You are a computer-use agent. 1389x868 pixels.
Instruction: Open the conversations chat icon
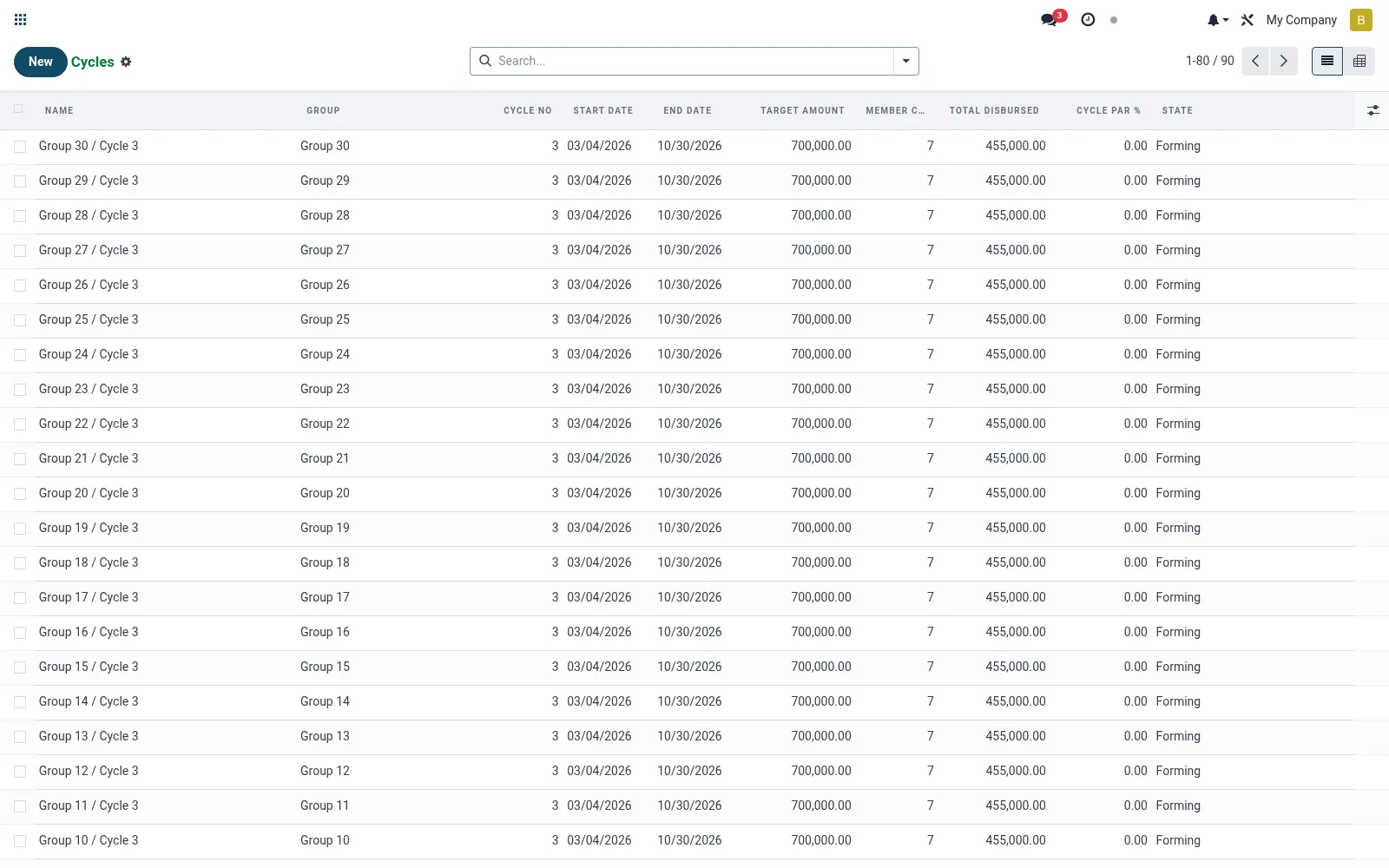(1050, 19)
